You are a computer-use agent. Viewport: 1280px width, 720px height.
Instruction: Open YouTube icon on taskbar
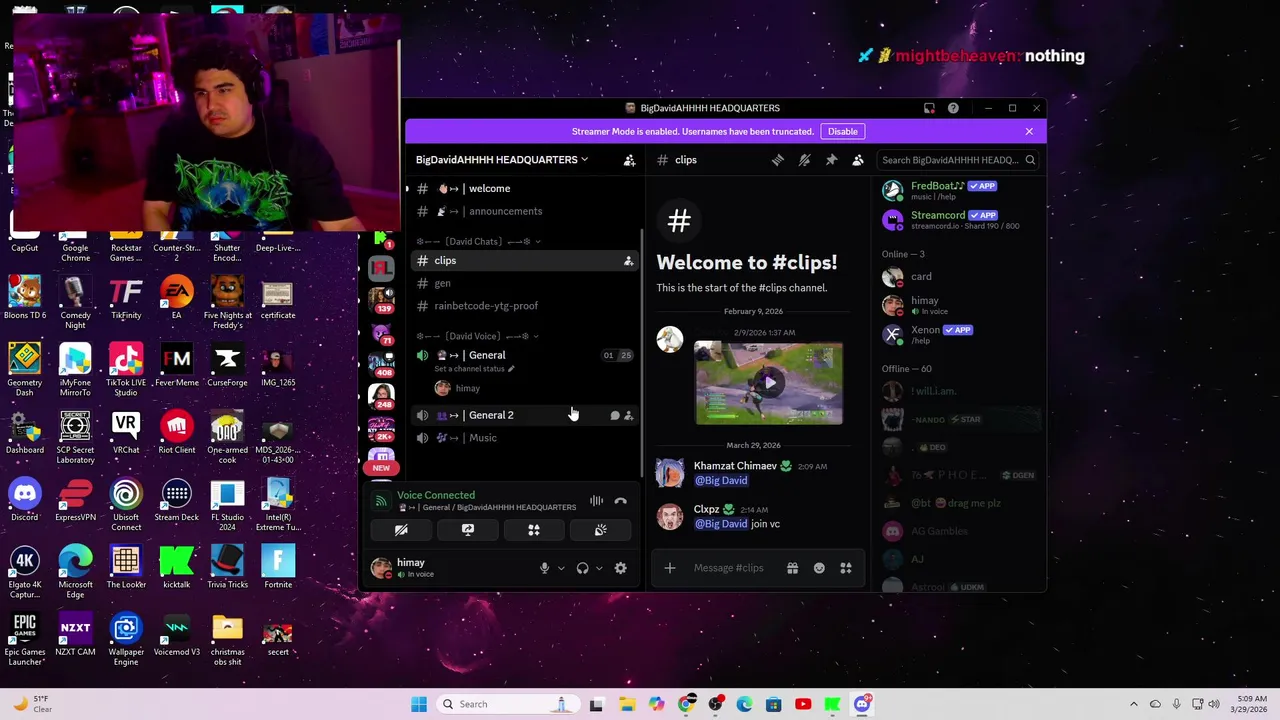(803, 704)
